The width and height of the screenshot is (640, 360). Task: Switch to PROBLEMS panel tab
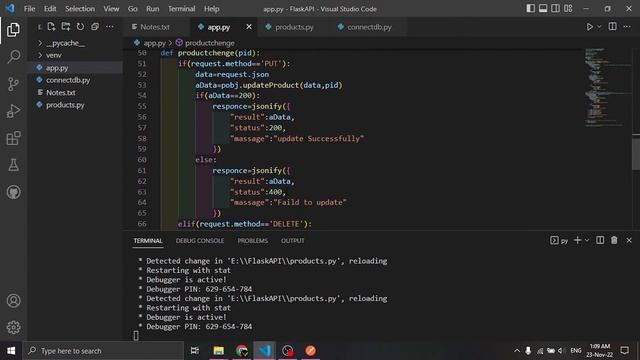tap(253, 241)
